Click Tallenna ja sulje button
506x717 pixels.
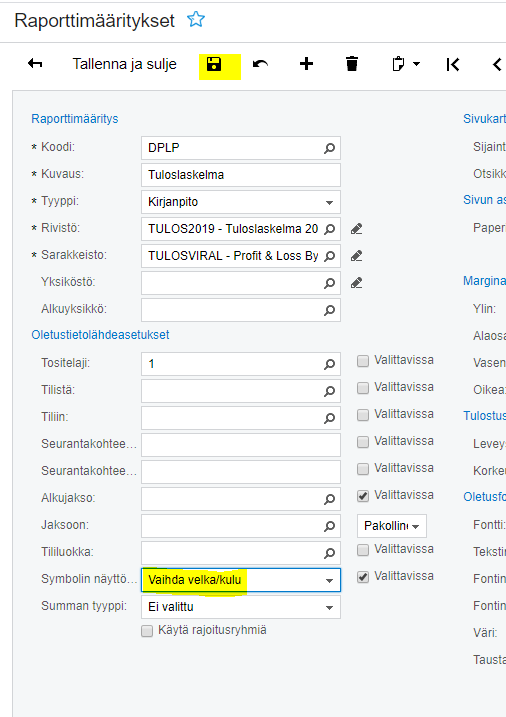(x=124, y=64)
